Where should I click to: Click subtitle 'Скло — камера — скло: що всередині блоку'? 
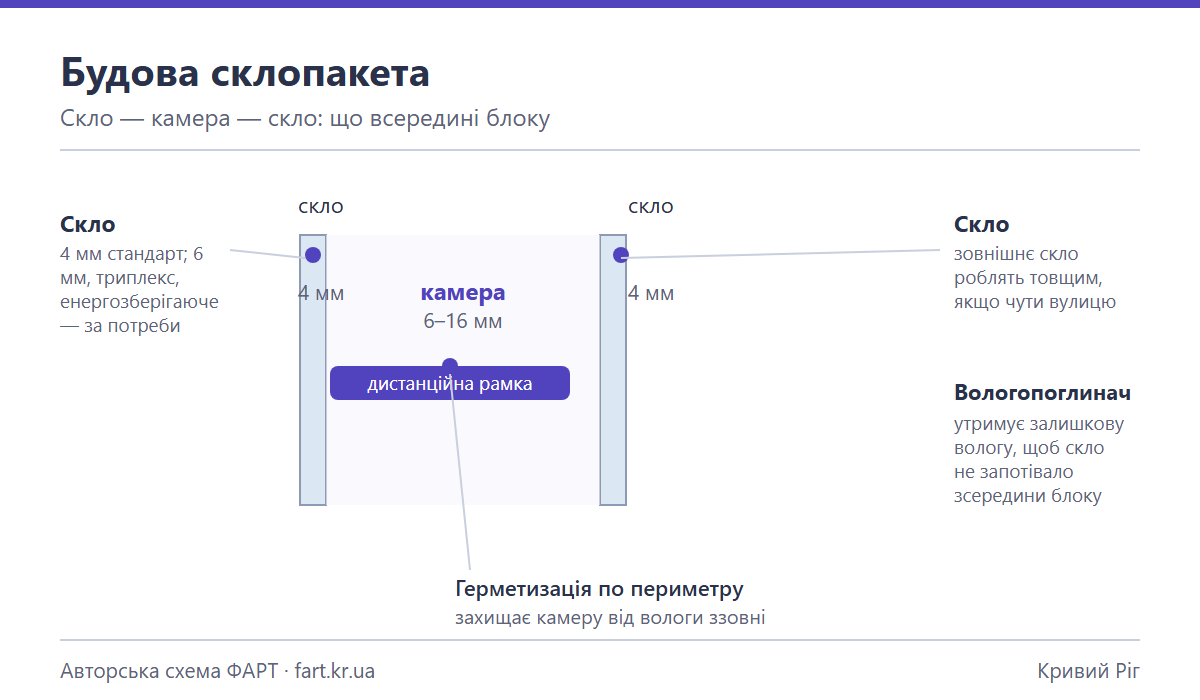point(305,119)
